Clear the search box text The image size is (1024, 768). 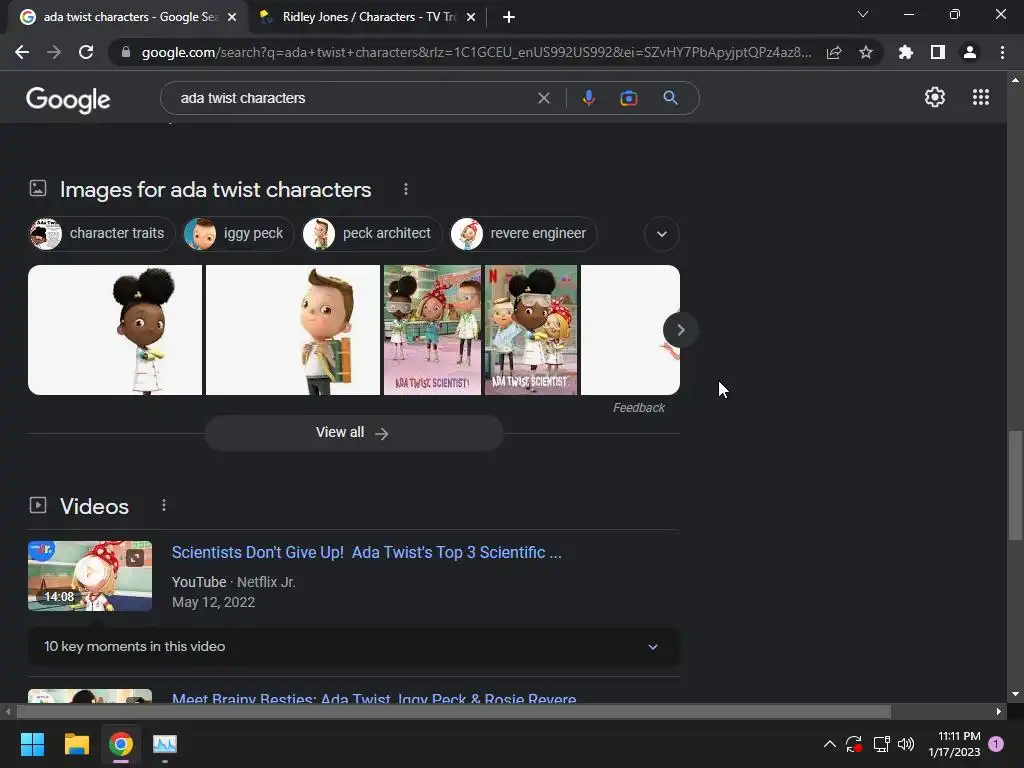[x=543, y=98]
